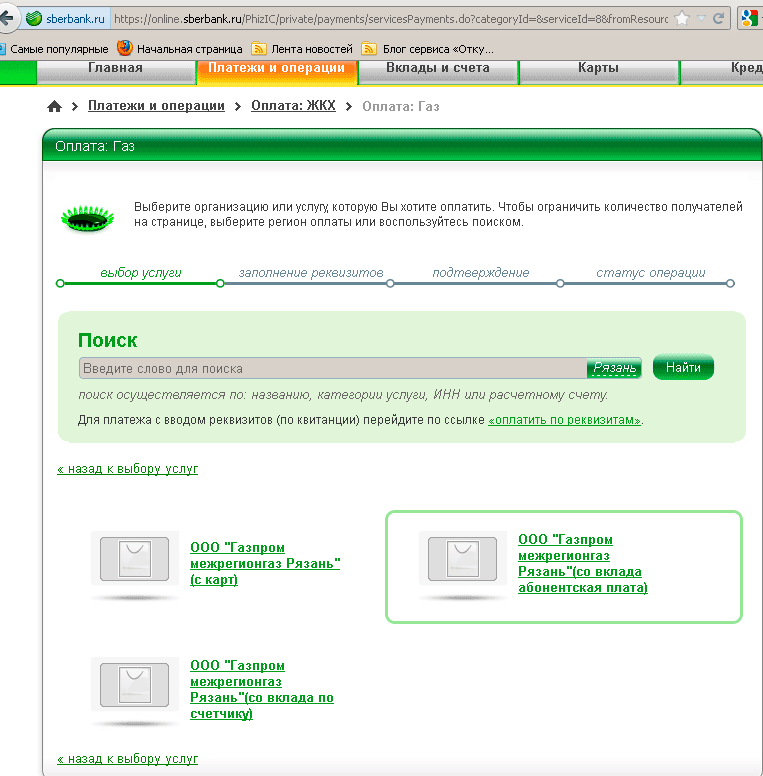Click thumbnail for Газпром со вклада абонентская плата
Screen dimensions: 763x776
tap(462, 558)
